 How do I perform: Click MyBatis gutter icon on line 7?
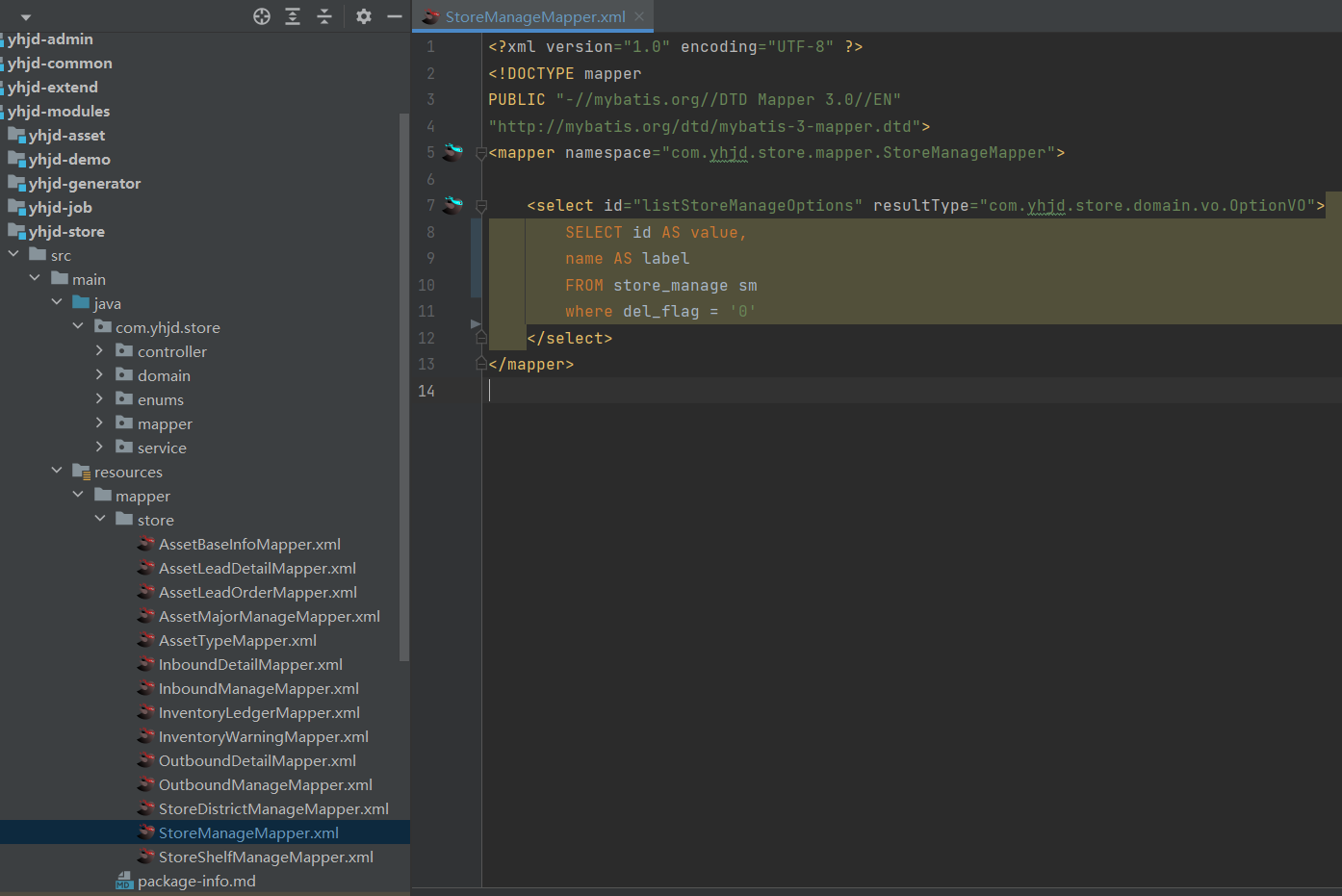pos(452,205)
